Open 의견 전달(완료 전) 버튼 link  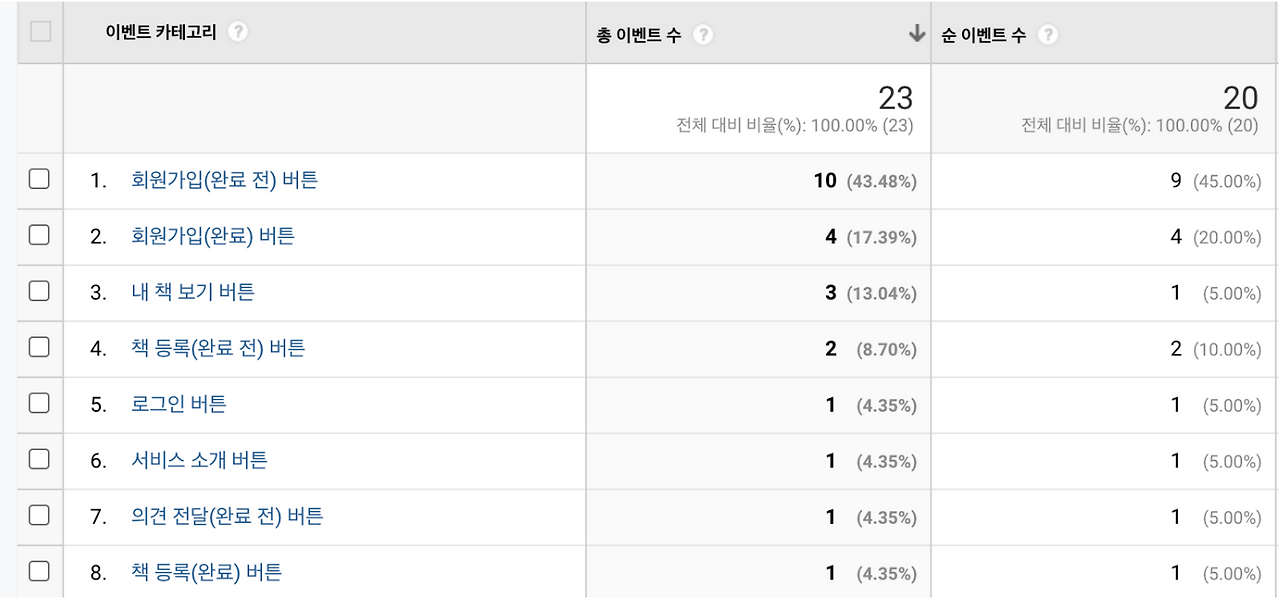[x=227, y=516]
